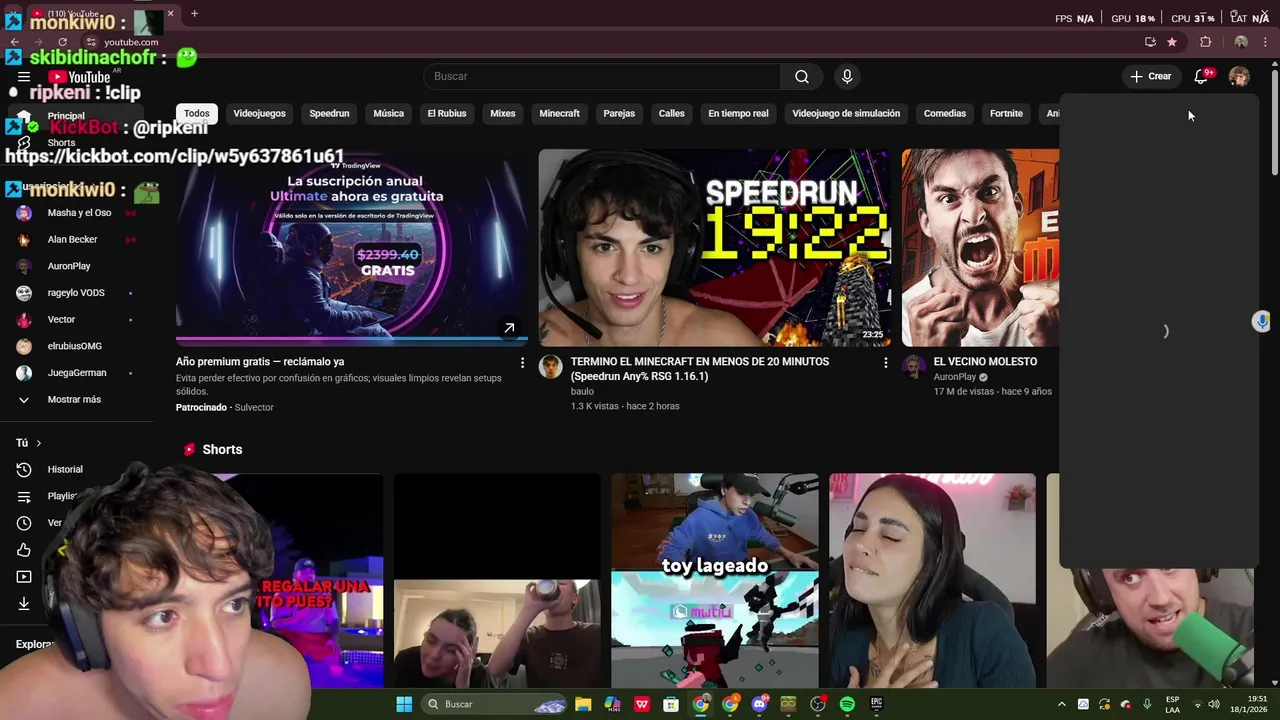
Task: Open Spotify from the taskbar
Action: [847, 704]
